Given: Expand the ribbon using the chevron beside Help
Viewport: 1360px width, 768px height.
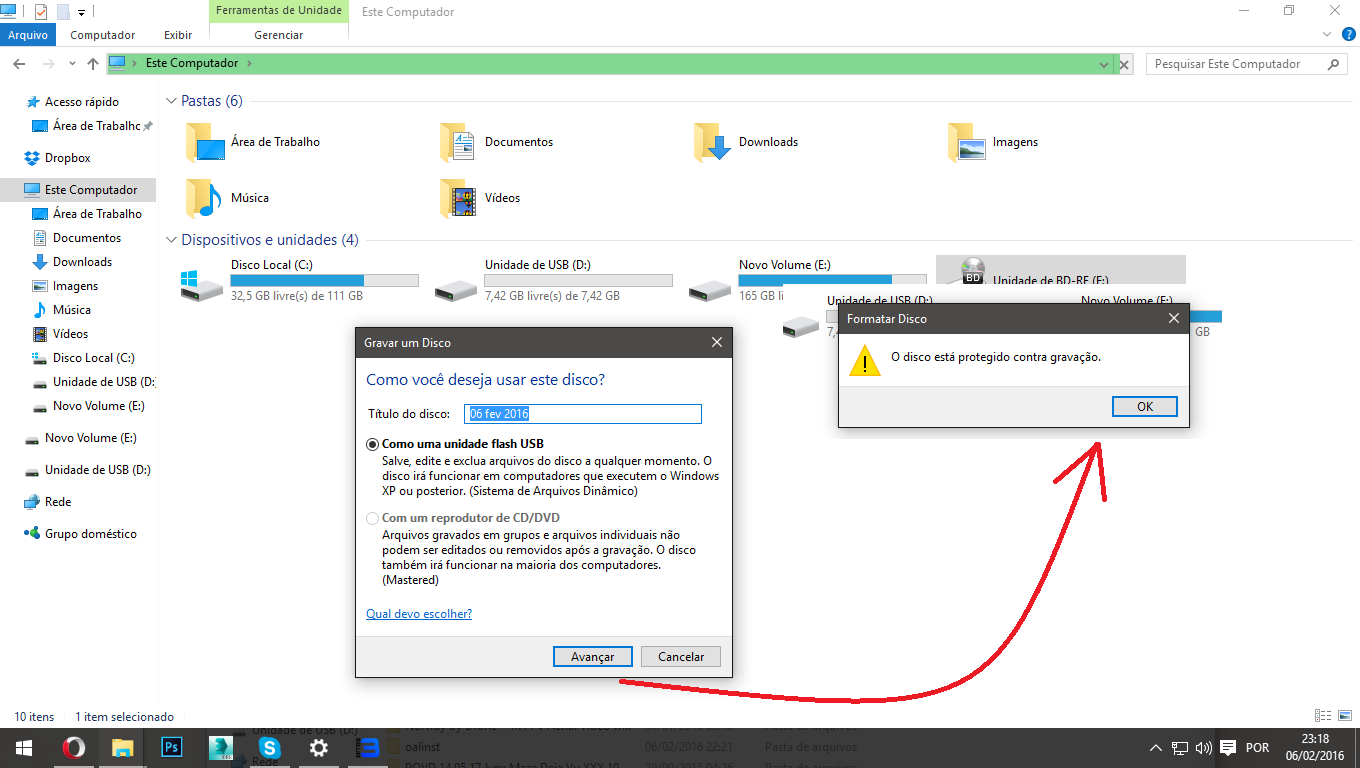Looking at the screenshot, I should (x=1325, y=34).
